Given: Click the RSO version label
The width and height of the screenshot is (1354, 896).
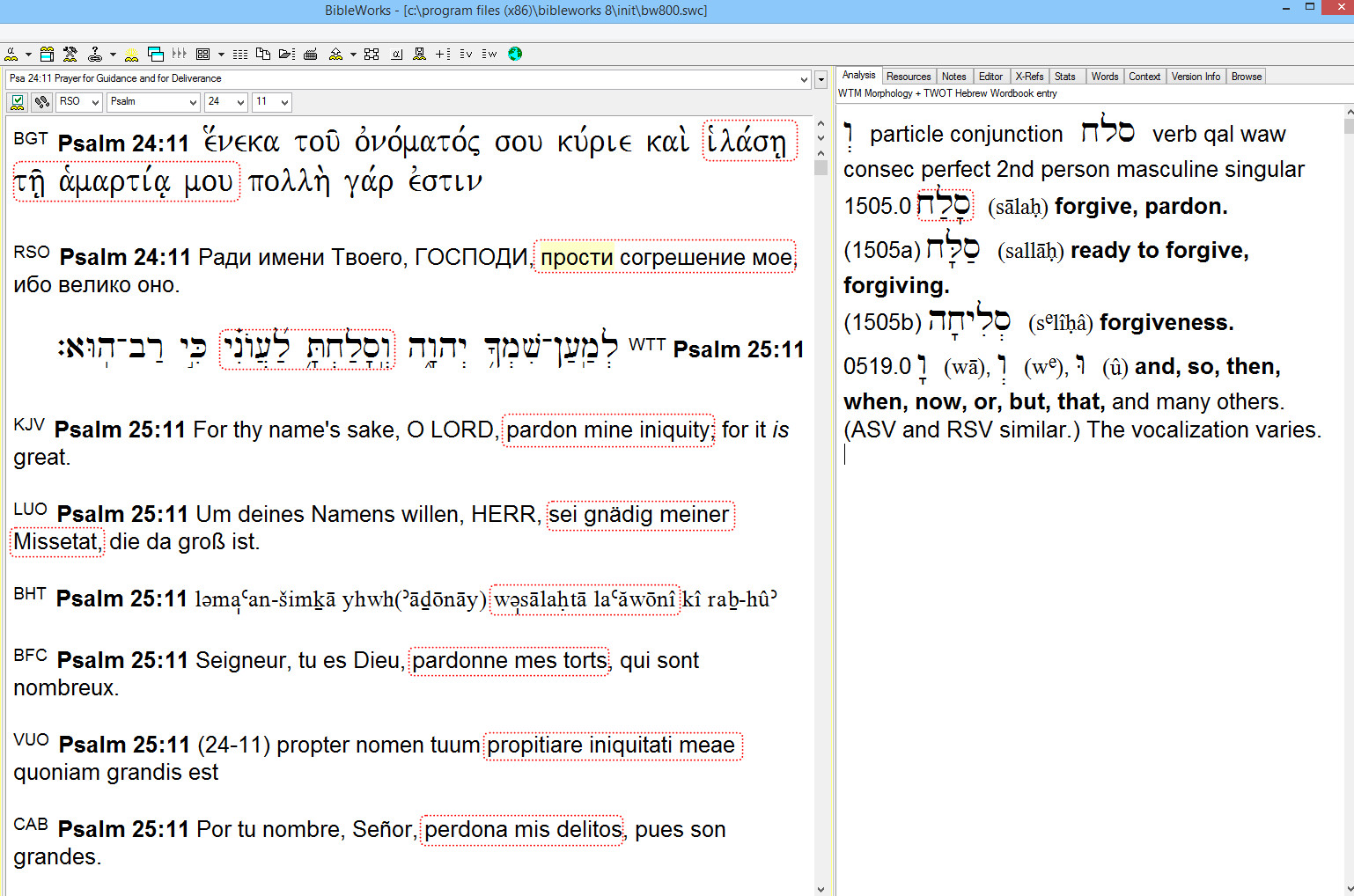Looking at the screenshot, I should (32, 252).
